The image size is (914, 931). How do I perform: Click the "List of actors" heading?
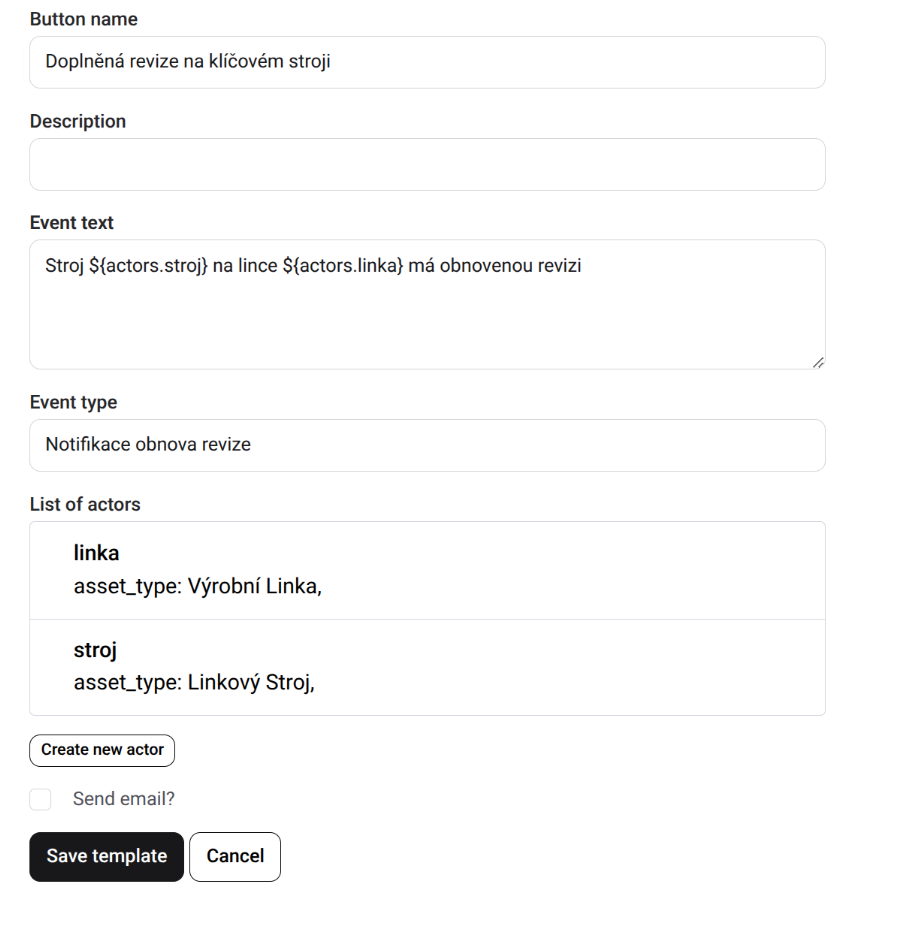point(85,504)
